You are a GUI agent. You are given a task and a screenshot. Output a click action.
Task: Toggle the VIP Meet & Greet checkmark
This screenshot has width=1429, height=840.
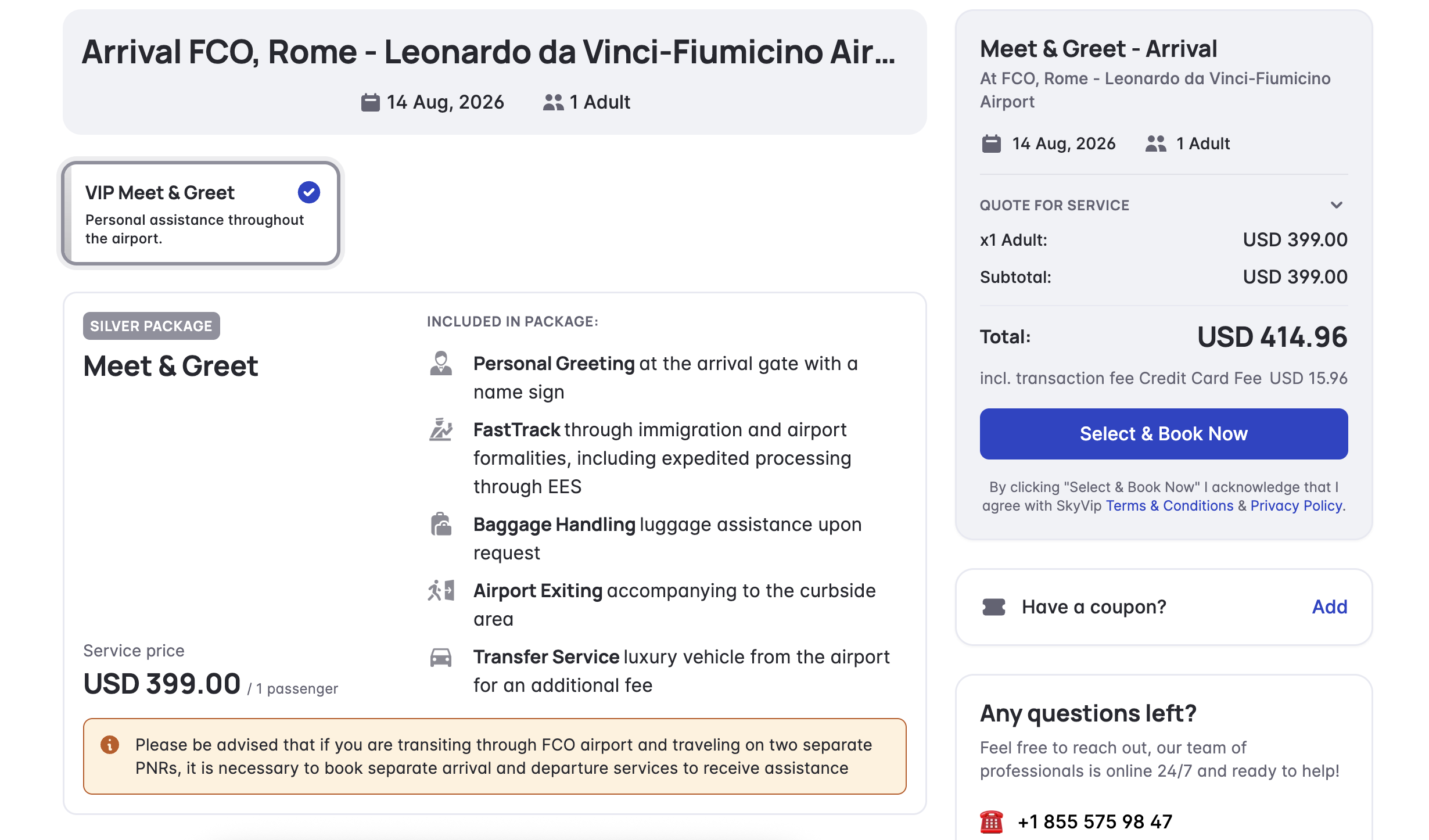[309, 192]
